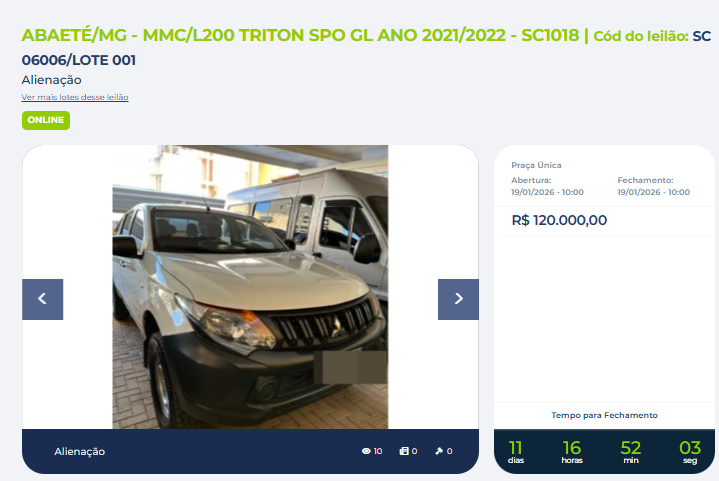Click the Abertura date text

(548, 192)
